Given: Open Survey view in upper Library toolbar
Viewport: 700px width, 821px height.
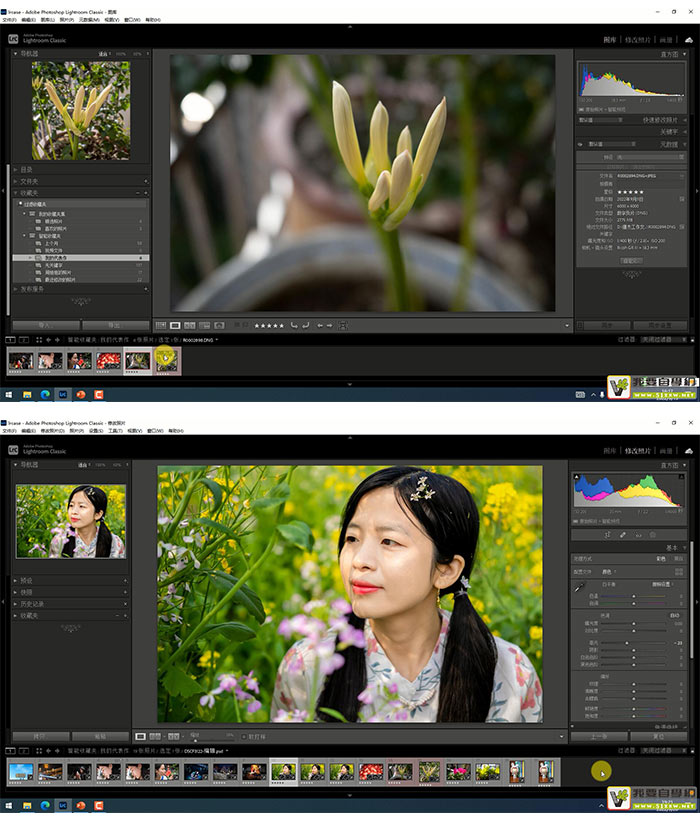Looking at the screenshot, I should (205, 326).
